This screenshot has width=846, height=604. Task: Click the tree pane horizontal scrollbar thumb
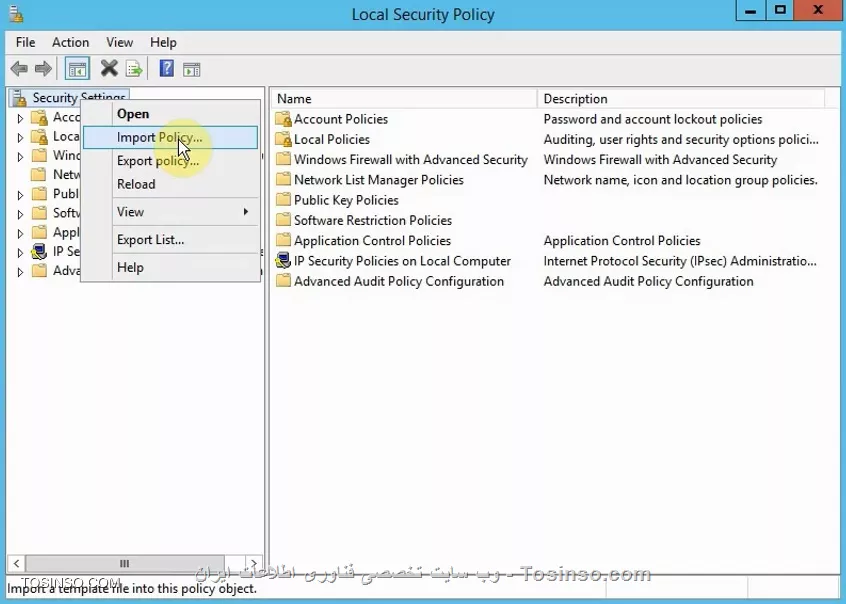125,564
